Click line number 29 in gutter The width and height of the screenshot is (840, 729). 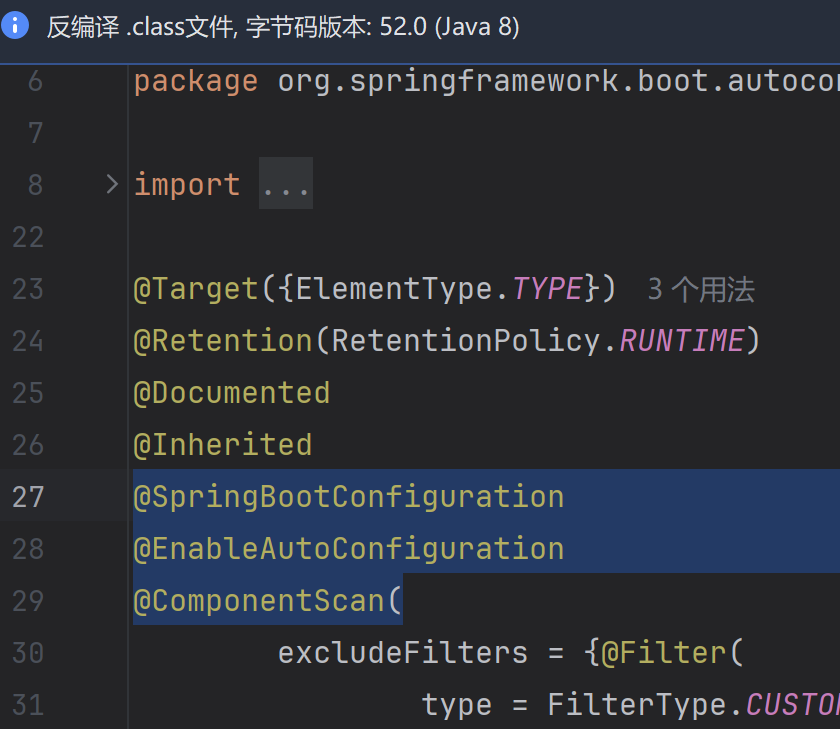[x=28, y=601]
